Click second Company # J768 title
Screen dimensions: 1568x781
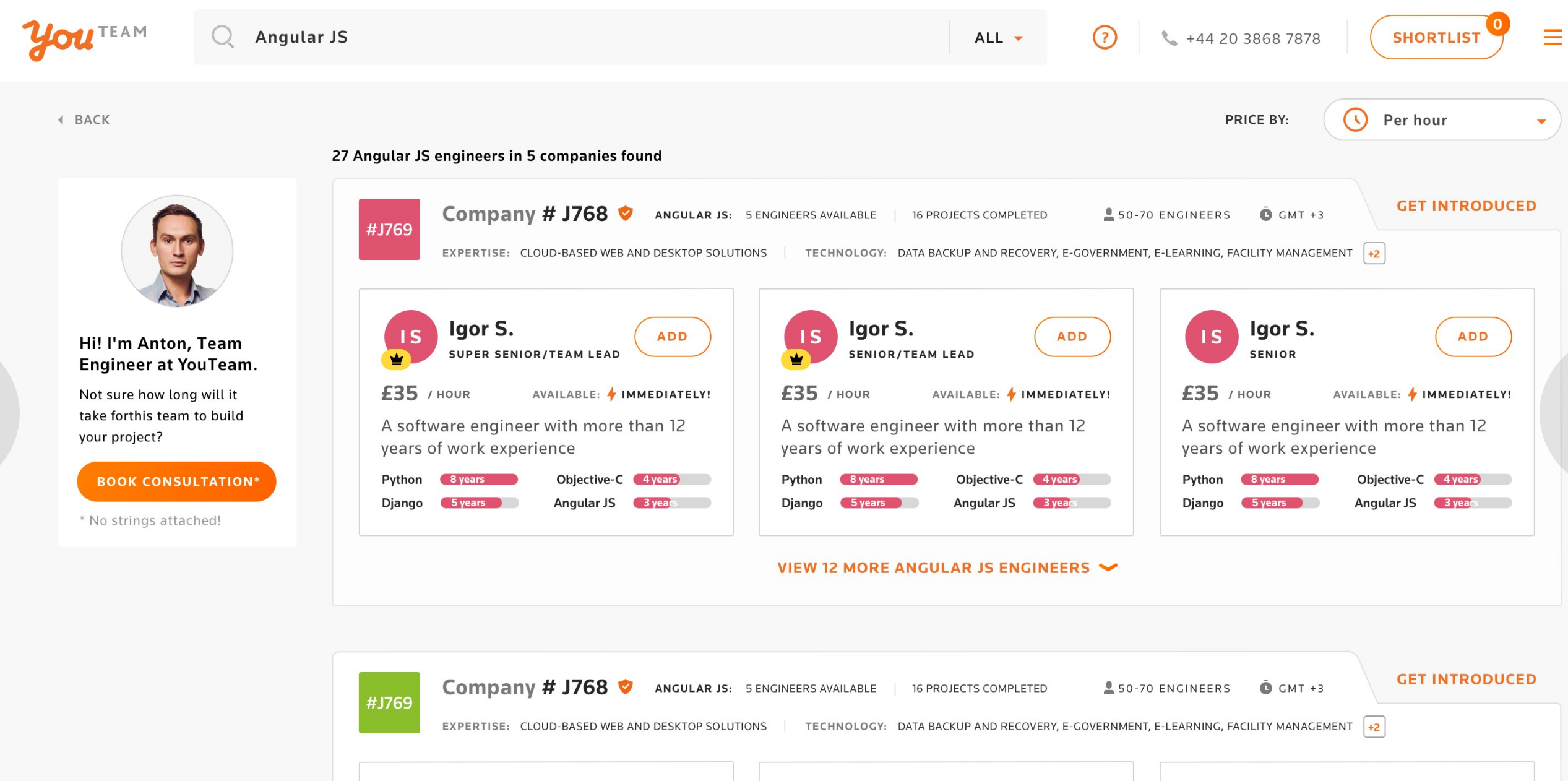click(x=525, y=687)
